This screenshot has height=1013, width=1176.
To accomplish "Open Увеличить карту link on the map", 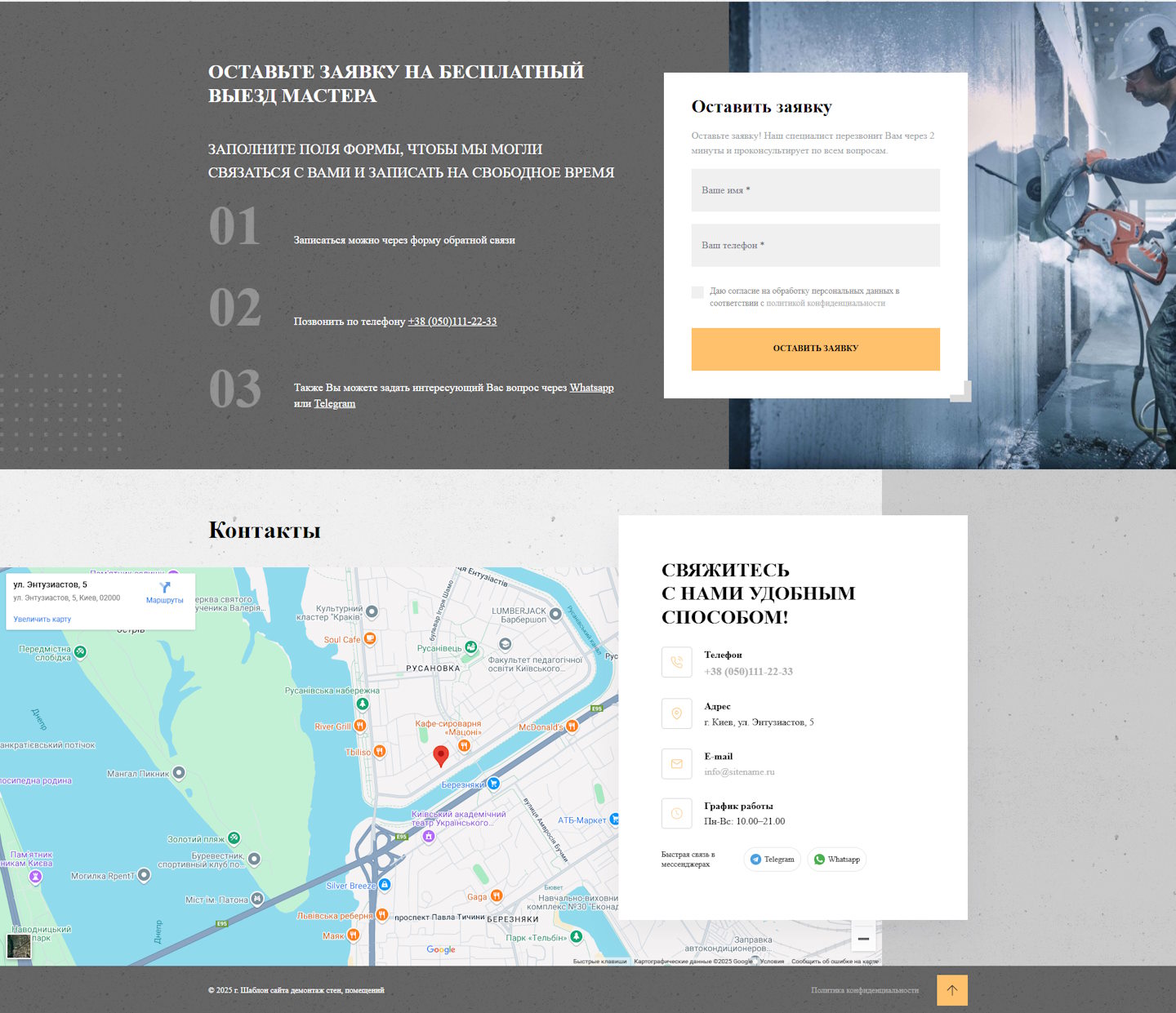I will (x=42, y=620).
